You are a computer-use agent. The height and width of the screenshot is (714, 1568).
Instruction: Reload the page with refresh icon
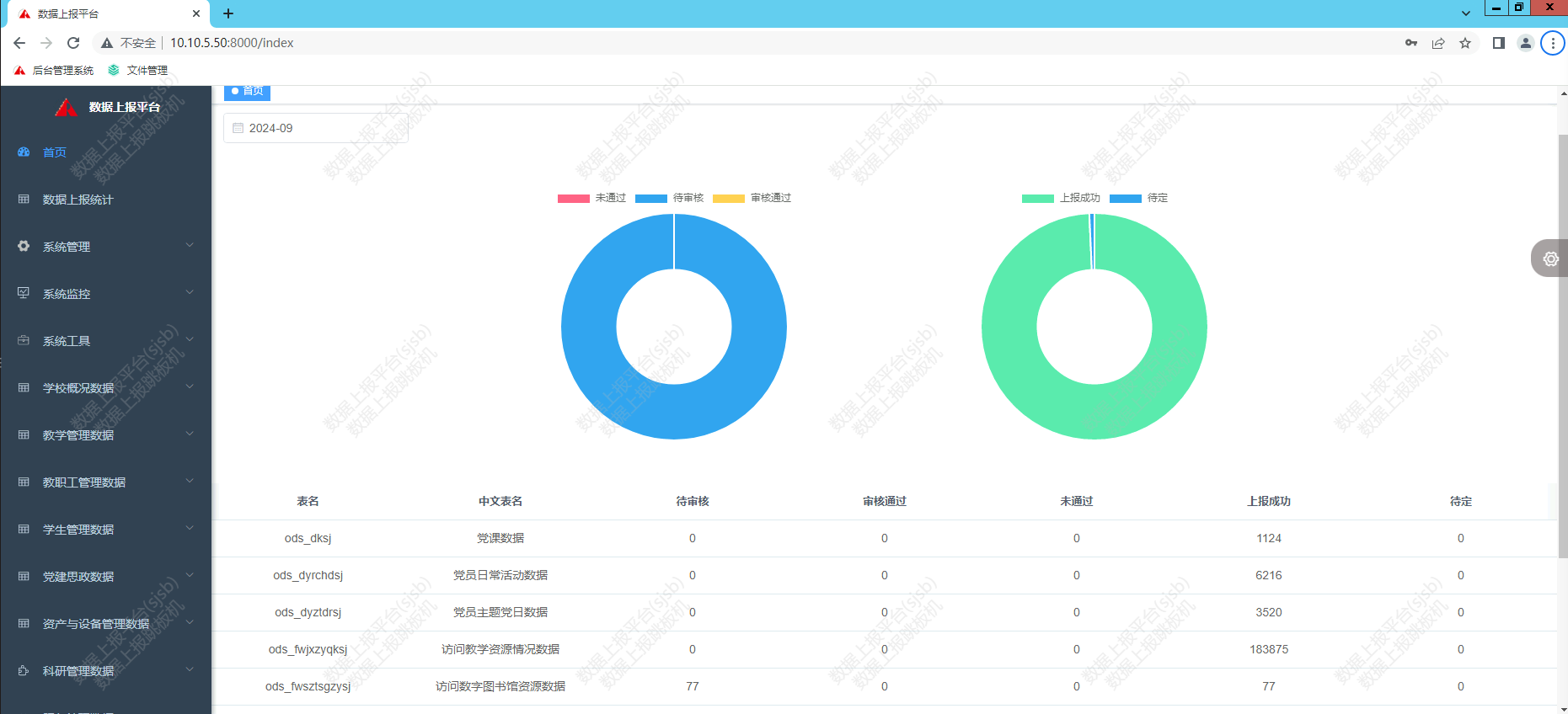pyautogui.click(x=73, y=43)
